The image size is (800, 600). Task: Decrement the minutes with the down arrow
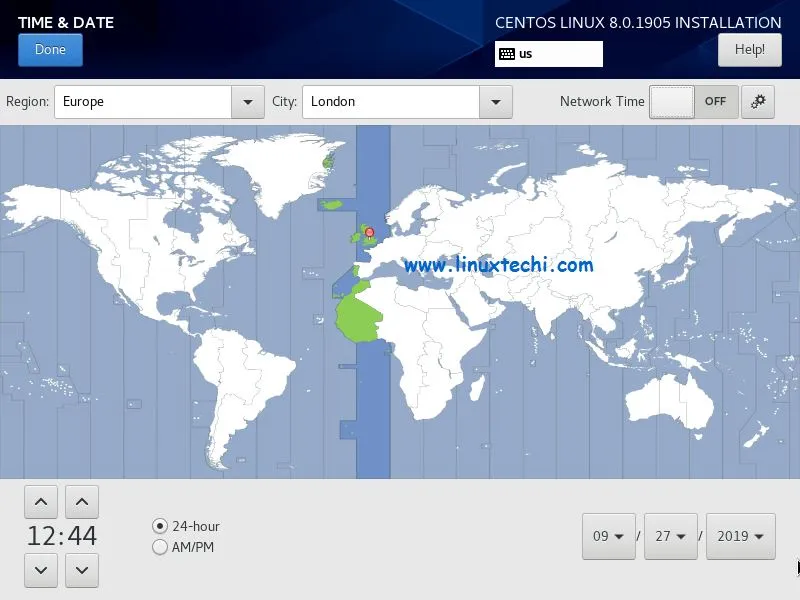(x=81, y=571)
